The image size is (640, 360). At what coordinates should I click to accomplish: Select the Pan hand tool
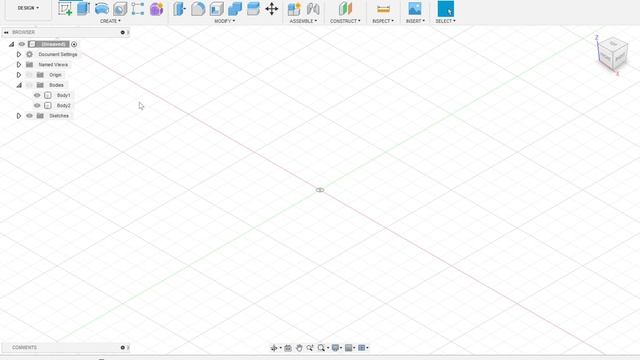[299, 348]
